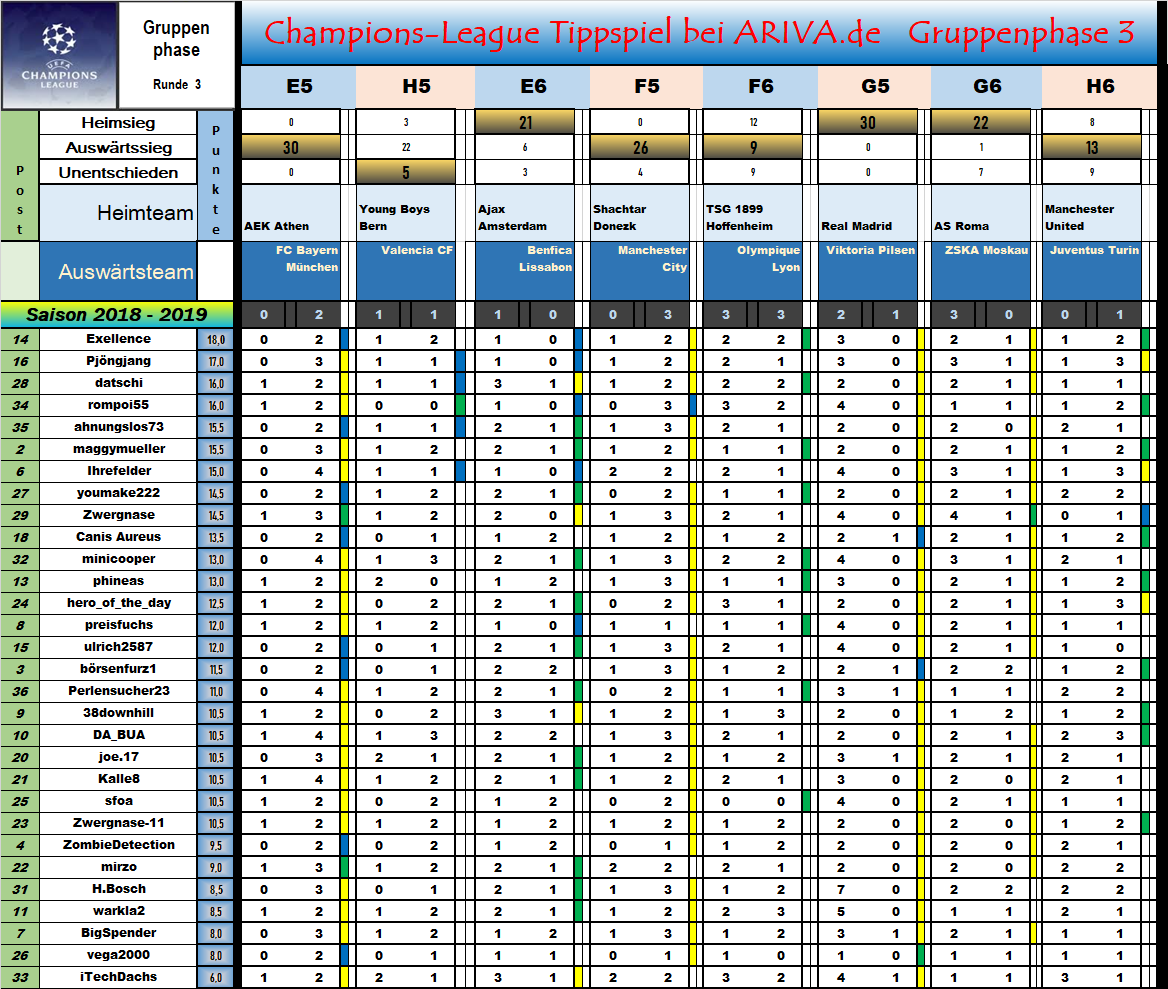Image resolution: width=1168 pixels, height=989 pixels.
Task: Select player 'vega2000' in the ranking
Action: coord(118,955)
